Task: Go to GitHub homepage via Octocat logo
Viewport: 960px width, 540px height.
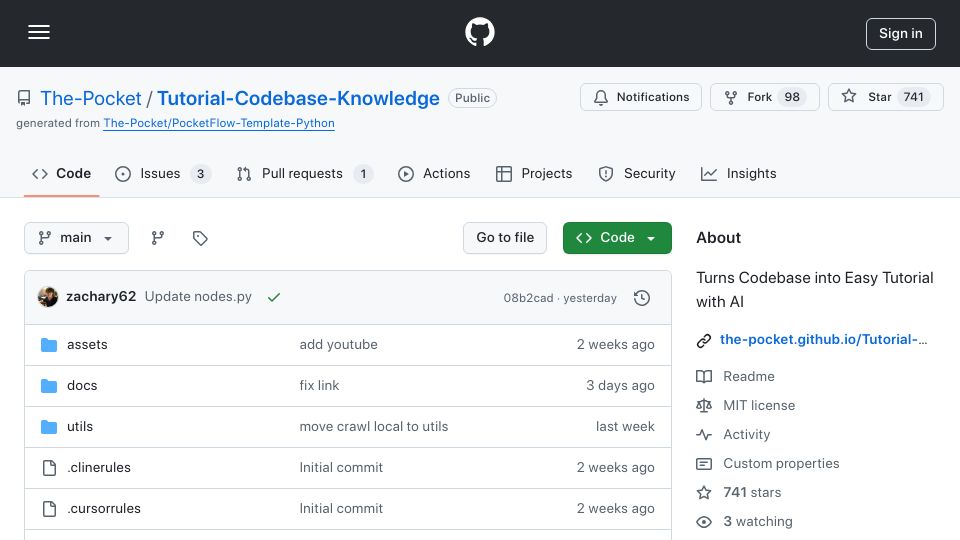Action: click(x=479, y=32)
